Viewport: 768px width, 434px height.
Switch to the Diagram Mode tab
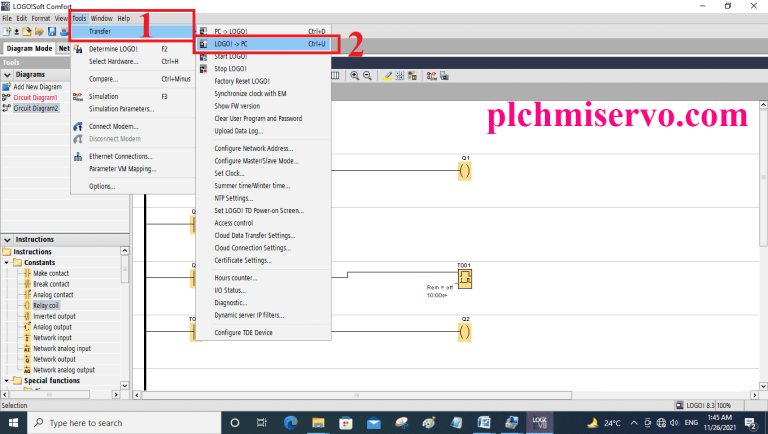tap(29, 48)
